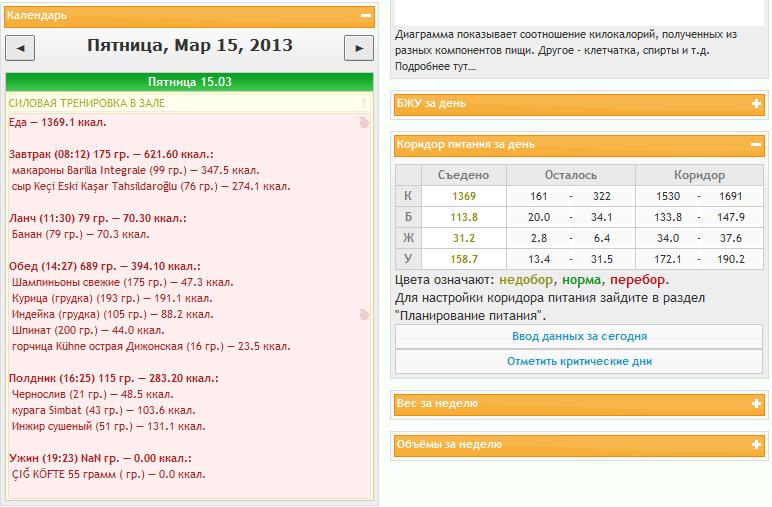Select ÇIĞ KÖFTE 55 грамм entry
This screenshot has width=772, height=507.
click(108, 475)
